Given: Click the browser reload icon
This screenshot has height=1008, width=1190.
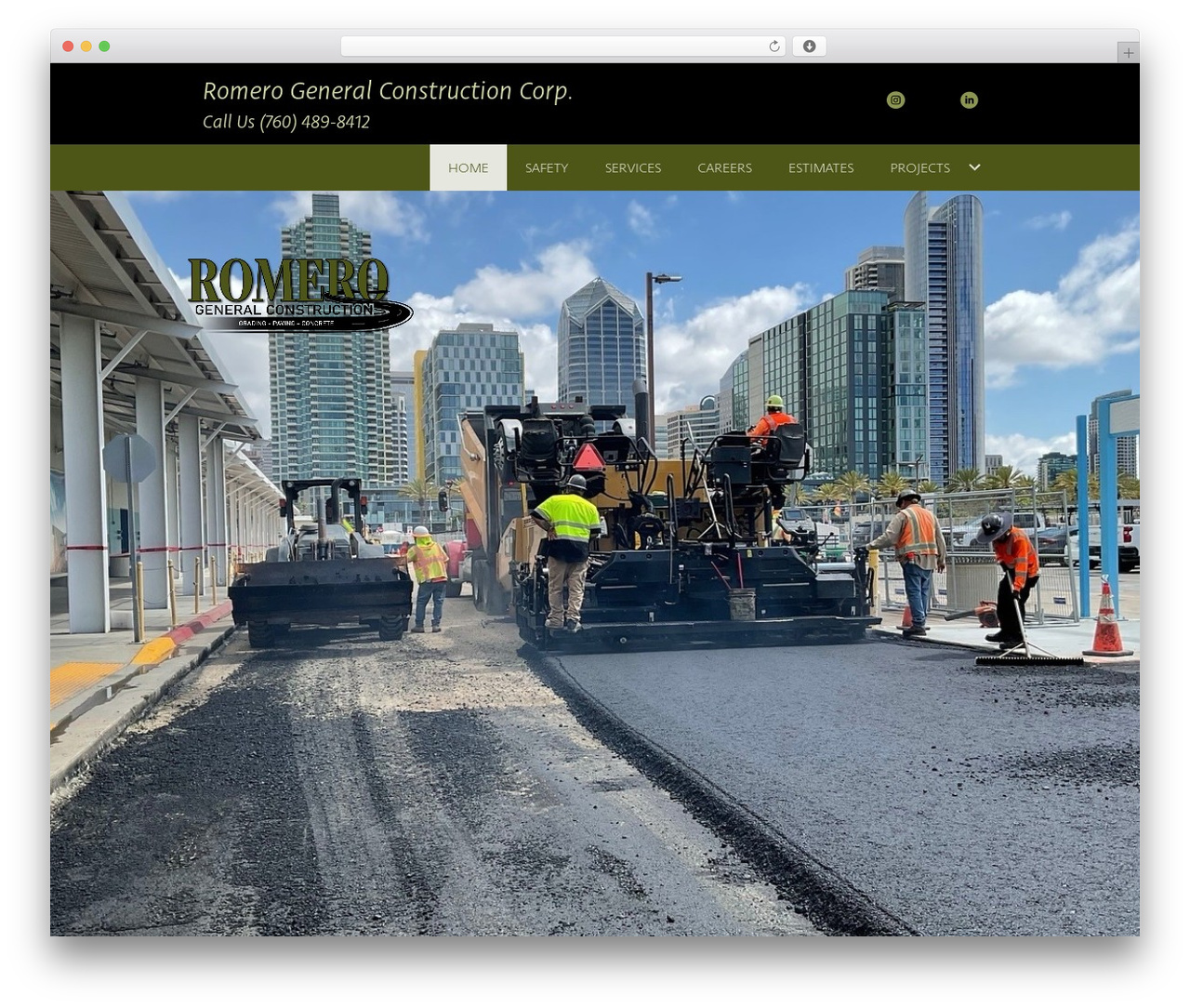Looking at the screenshot, I should [773, 46].
